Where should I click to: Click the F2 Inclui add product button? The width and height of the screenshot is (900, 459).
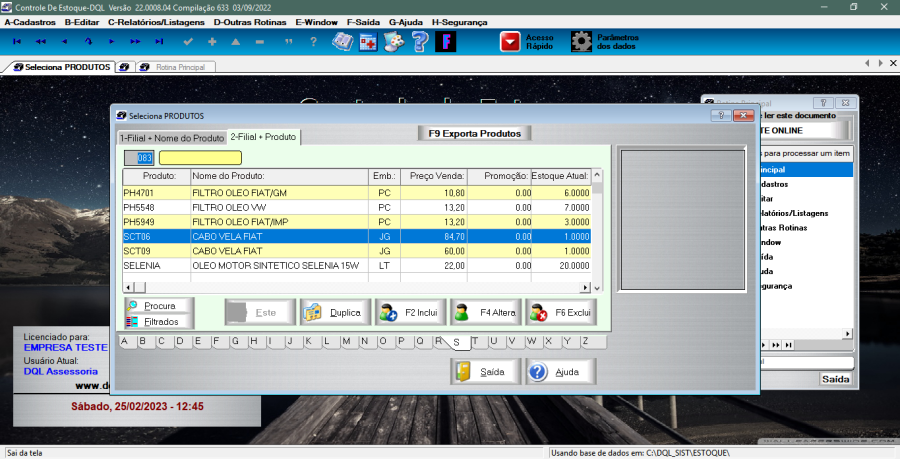point(410,313)
